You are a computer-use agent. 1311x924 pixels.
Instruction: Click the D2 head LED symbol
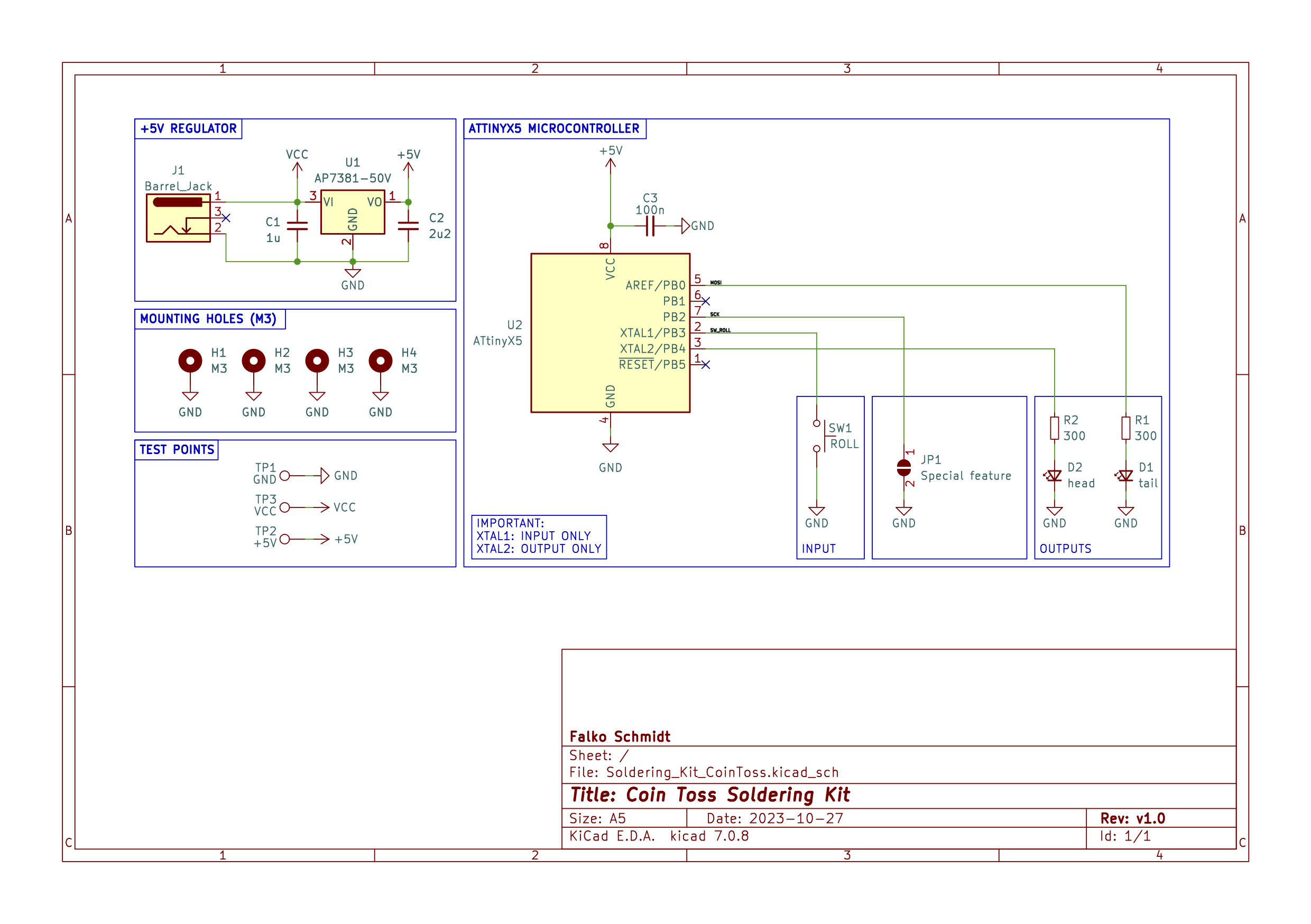pos(1054,476)
